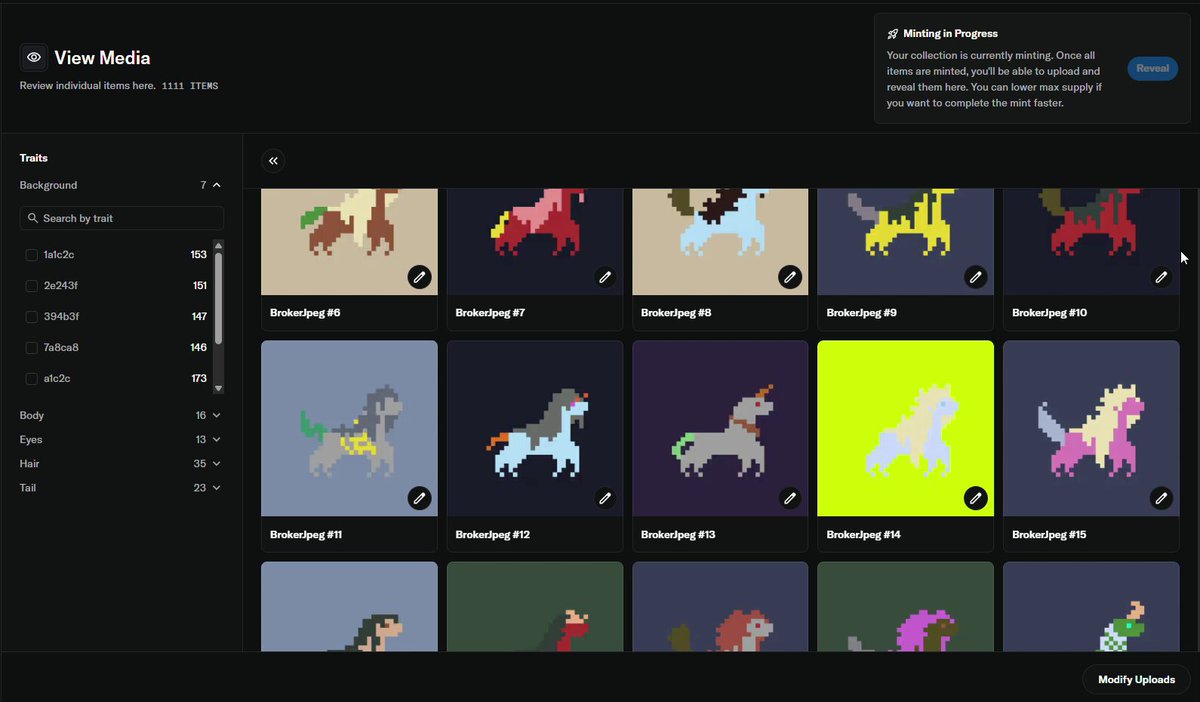Click the View Media eye icon

click(x=33, y=57)
